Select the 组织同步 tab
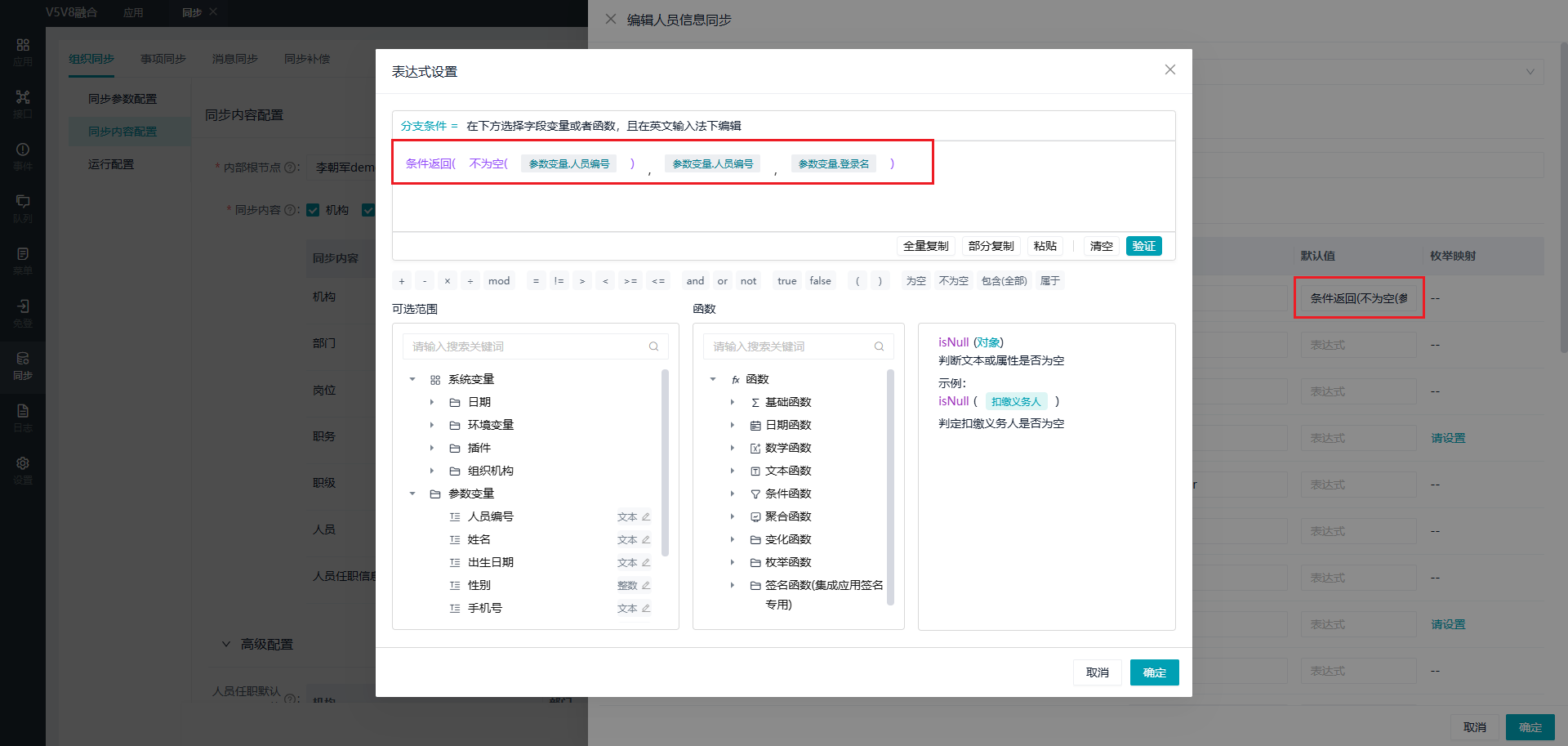 [91, 59]
